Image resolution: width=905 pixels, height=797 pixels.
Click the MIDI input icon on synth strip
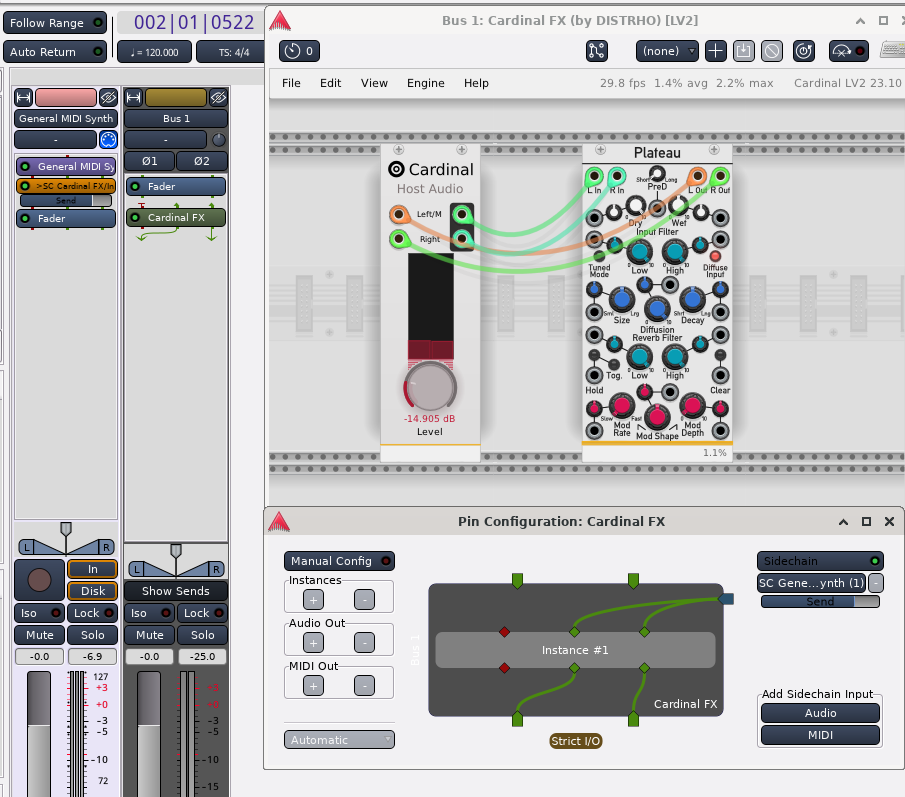click(x=108, y=140)
